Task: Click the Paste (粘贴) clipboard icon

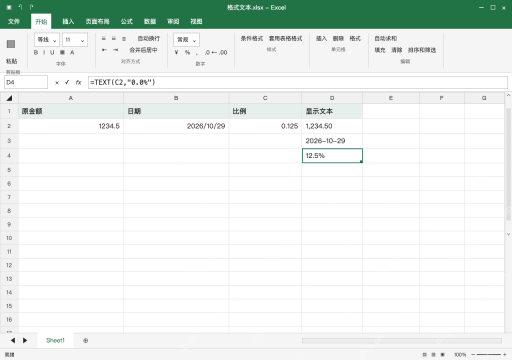Action: (11, 44)
